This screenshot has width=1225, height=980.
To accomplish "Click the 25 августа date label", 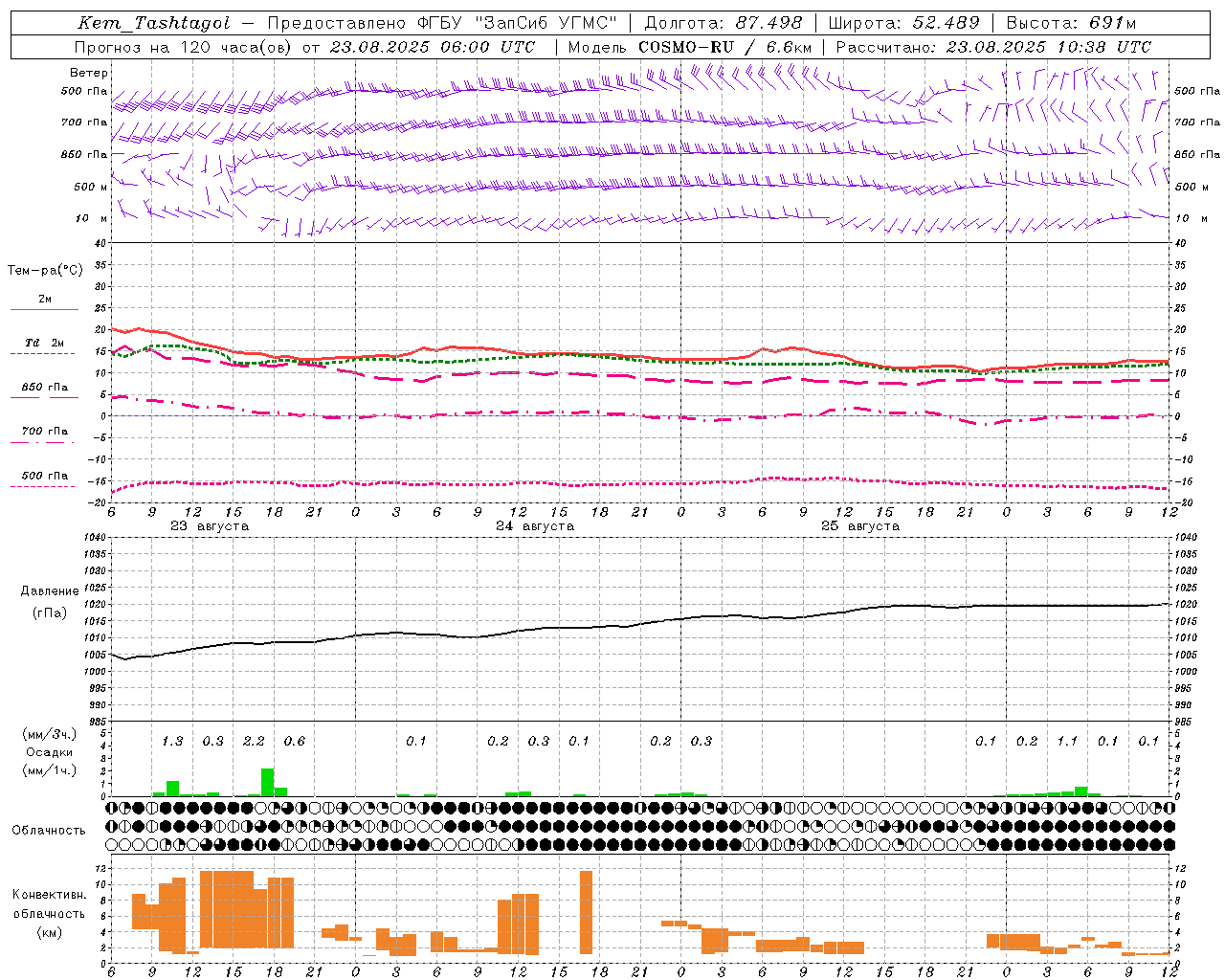I will (860, 526).
